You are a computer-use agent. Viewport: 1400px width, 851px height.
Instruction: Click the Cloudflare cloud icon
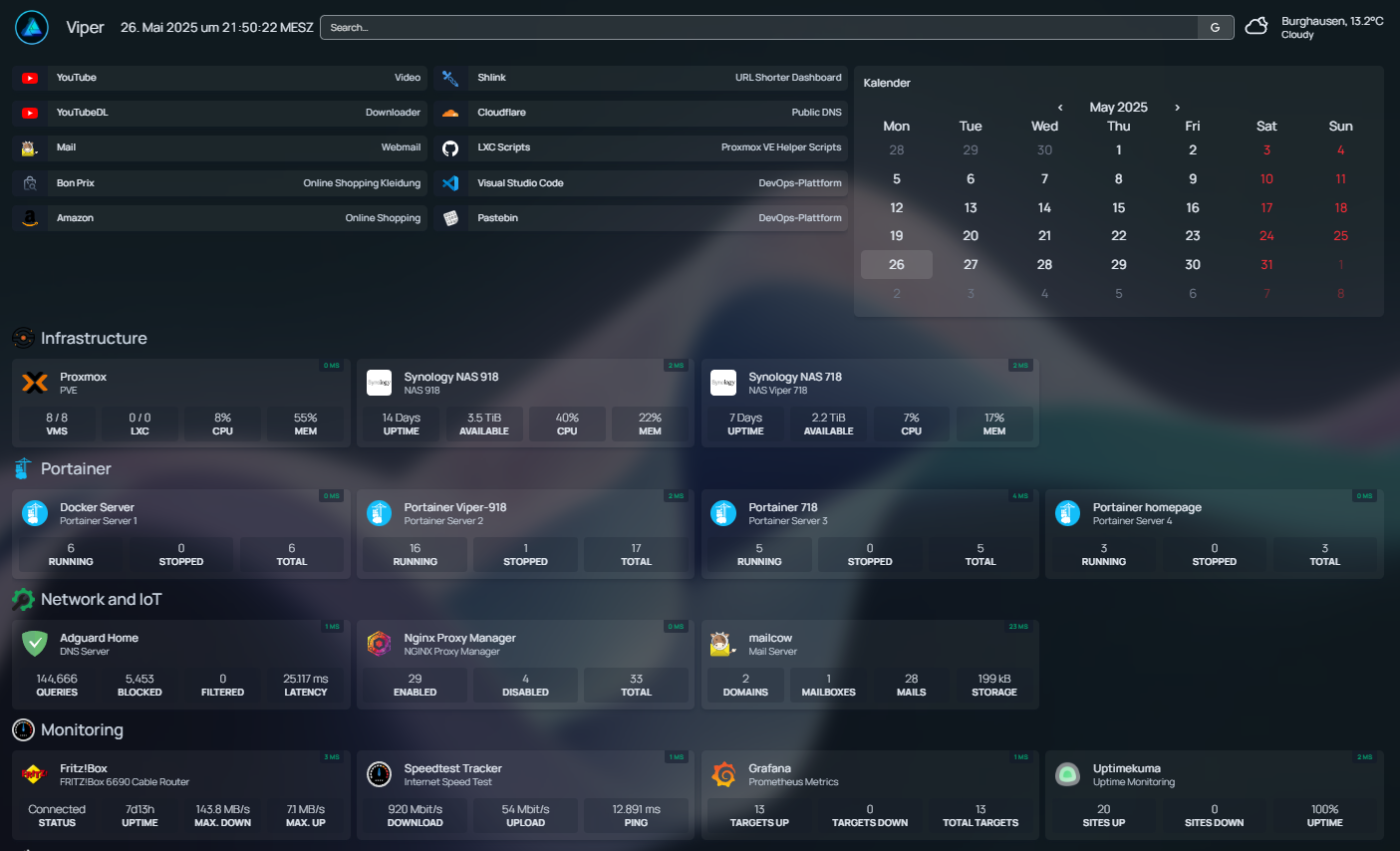pos(450,113)
